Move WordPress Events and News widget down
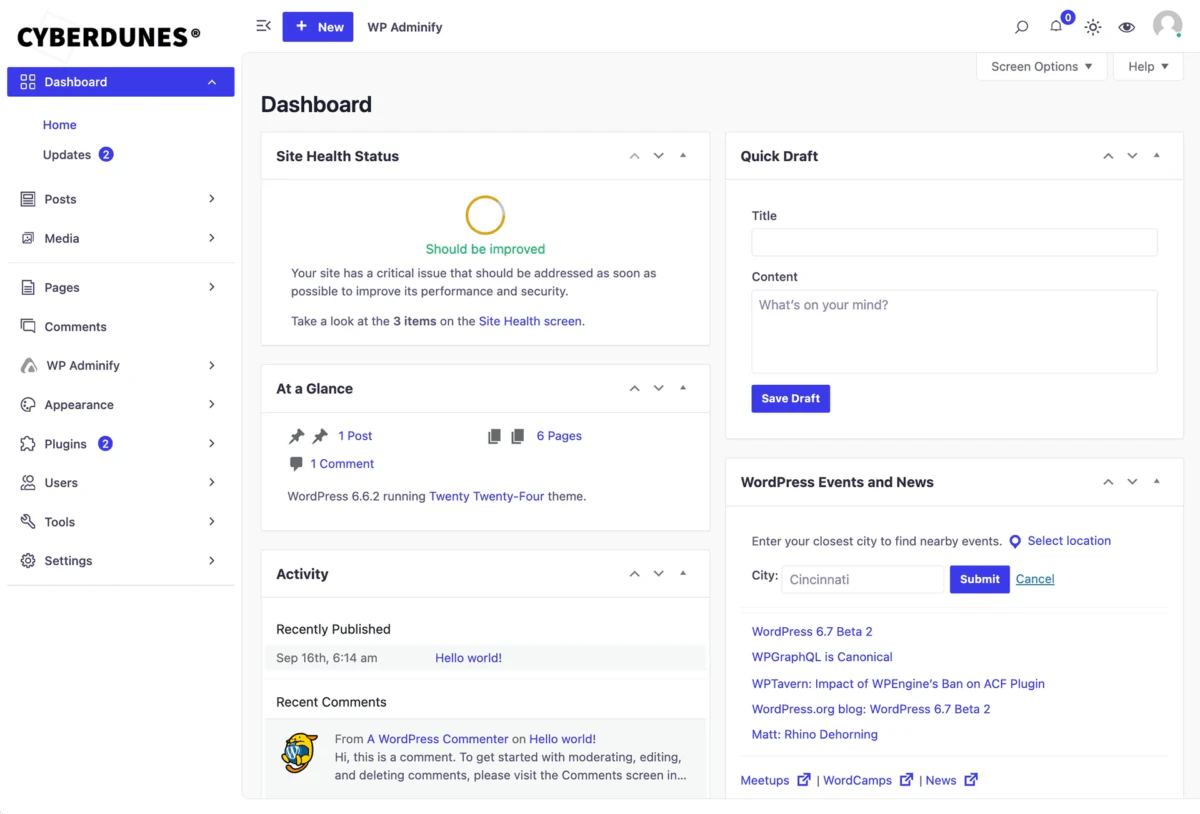Viewport: 1200px width, 814px height. click(x=1132, y=482)
